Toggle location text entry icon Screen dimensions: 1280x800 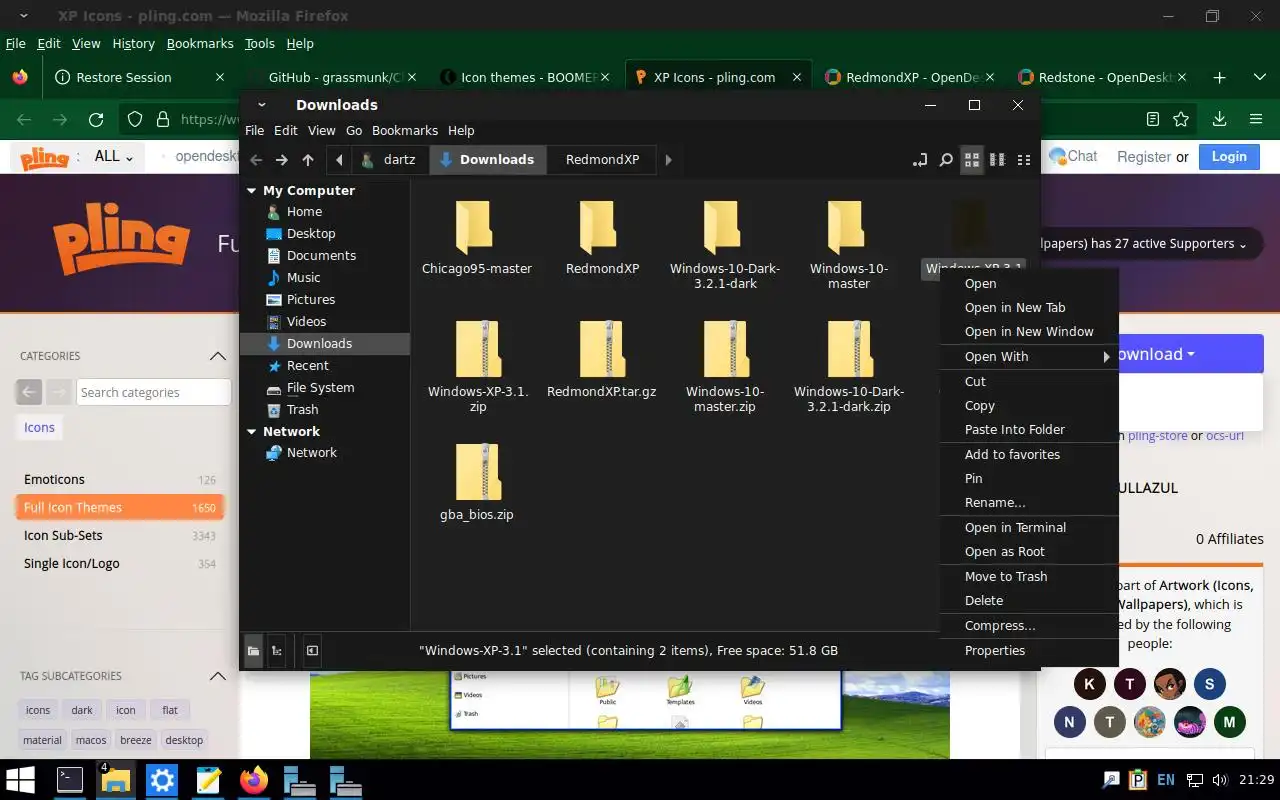pos(921,160)
